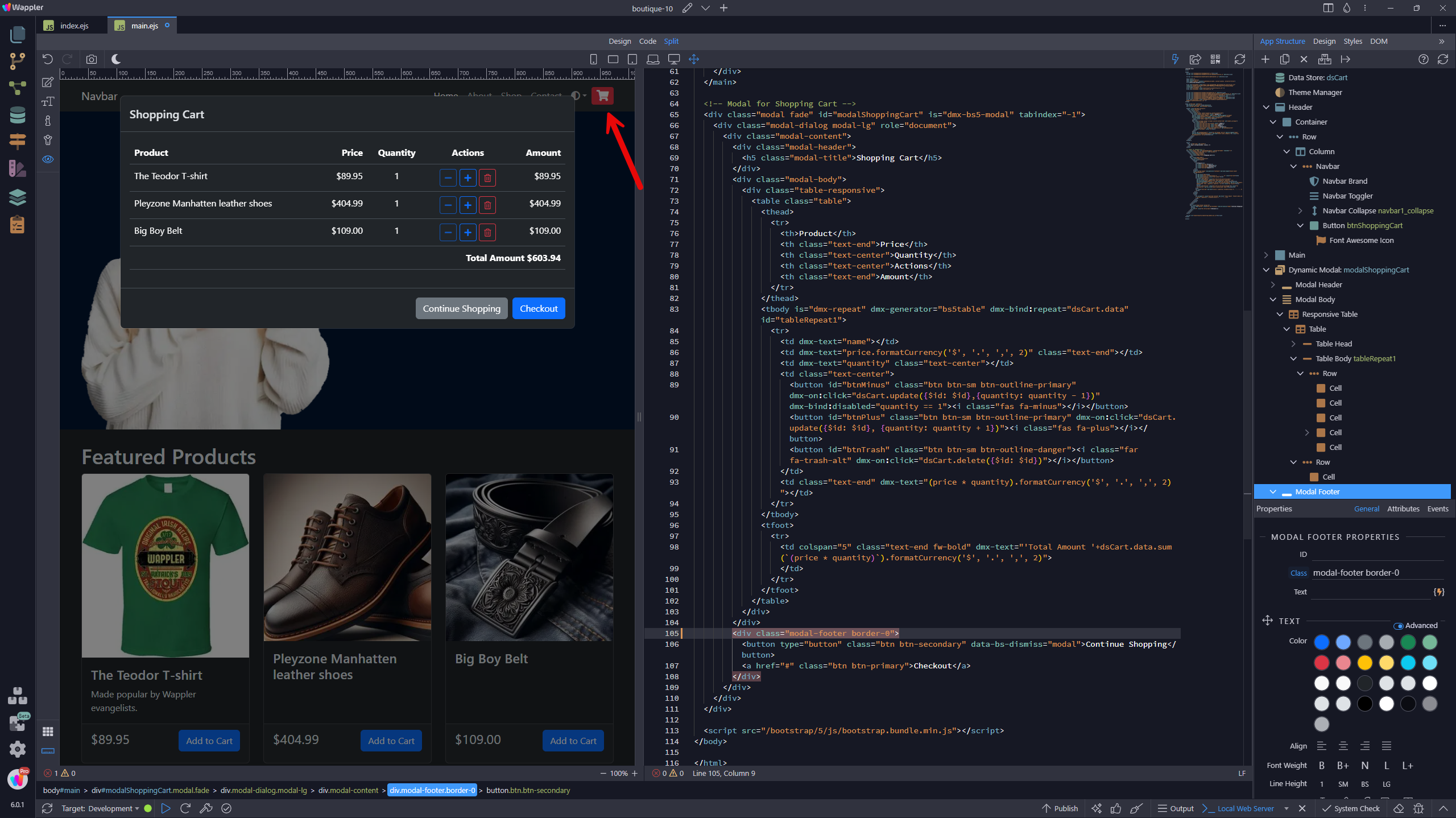The image size is (1456, 818).
Task: Click the red shopping cart button in navbar
Action: point(602,96)
